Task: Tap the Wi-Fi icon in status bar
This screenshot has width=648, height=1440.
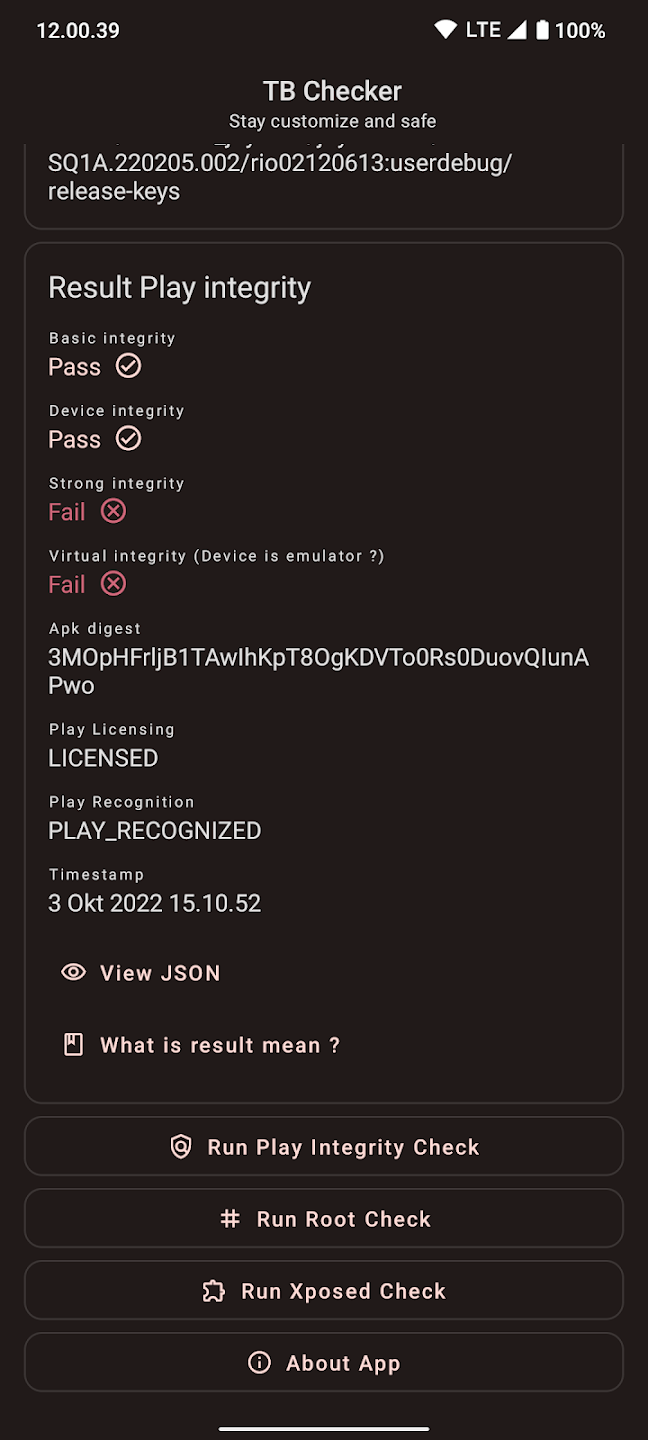Action: coord(445,30)
